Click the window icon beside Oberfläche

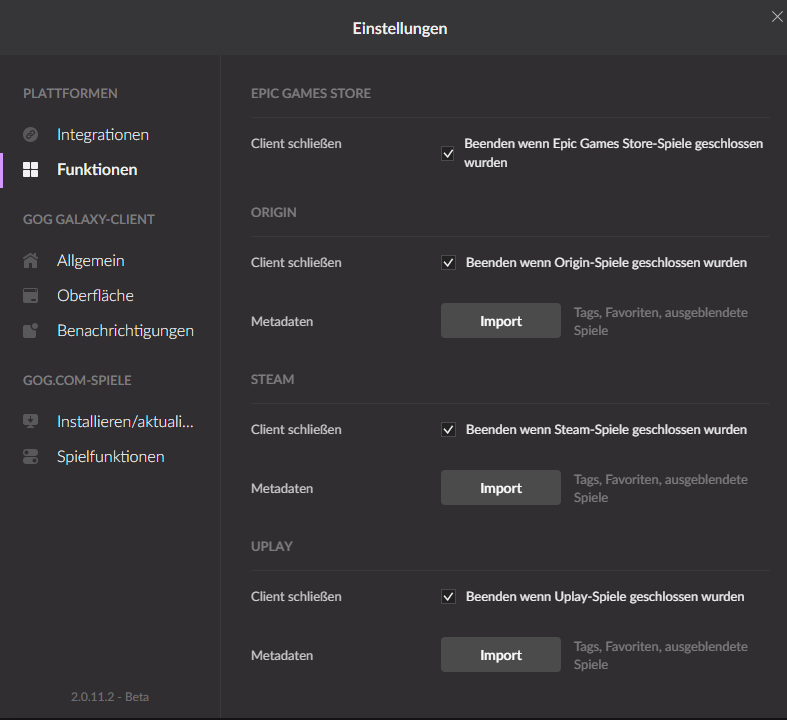(31, 296)
